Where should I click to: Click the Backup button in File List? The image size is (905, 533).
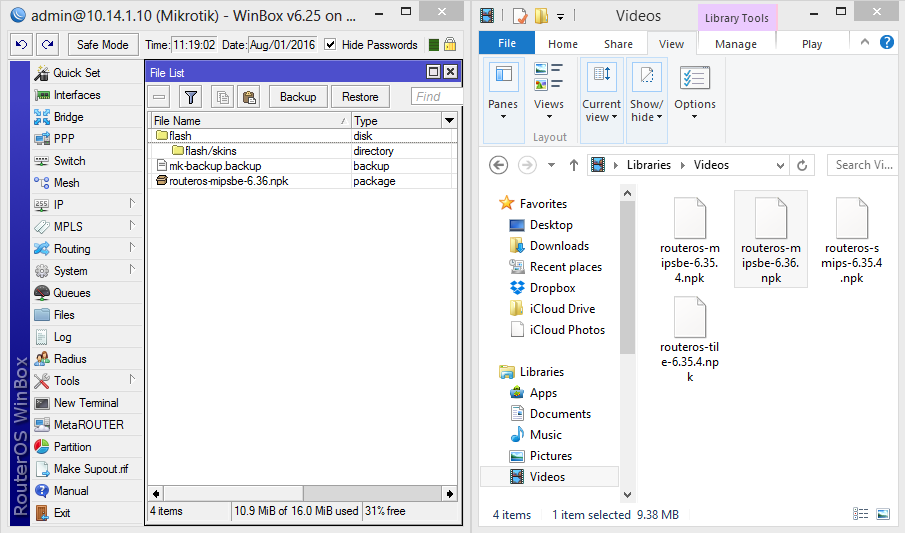coord(298,97)
